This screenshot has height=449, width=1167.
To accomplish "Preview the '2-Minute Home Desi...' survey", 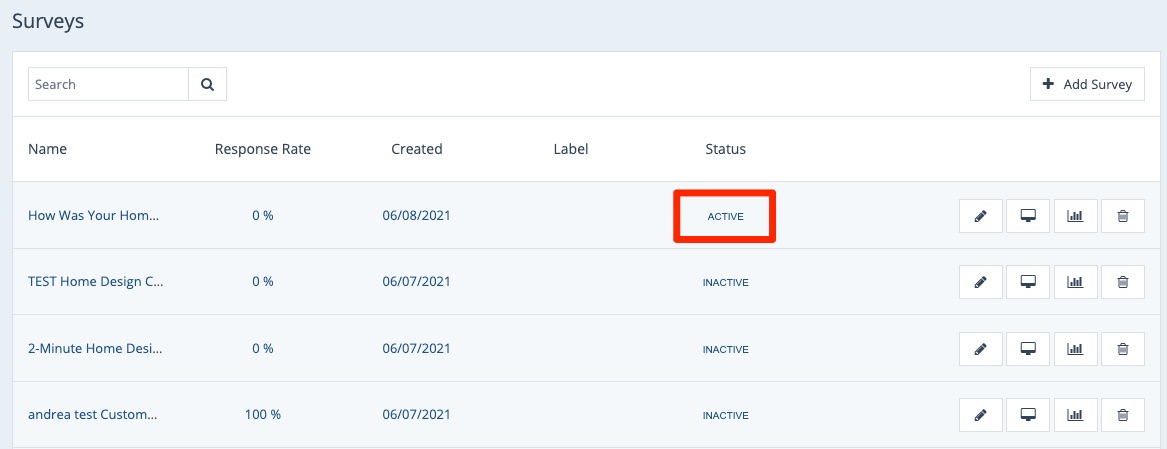I will (1027, 349).
